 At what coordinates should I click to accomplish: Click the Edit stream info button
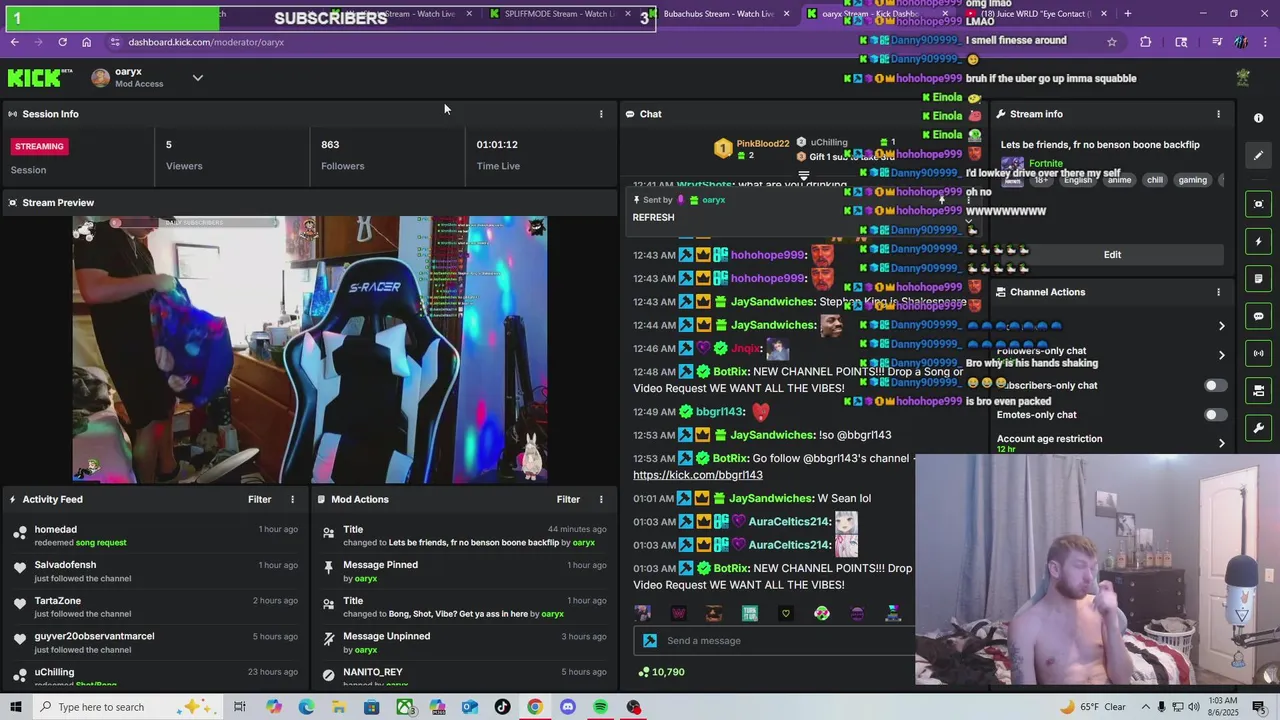(1112, 255)
